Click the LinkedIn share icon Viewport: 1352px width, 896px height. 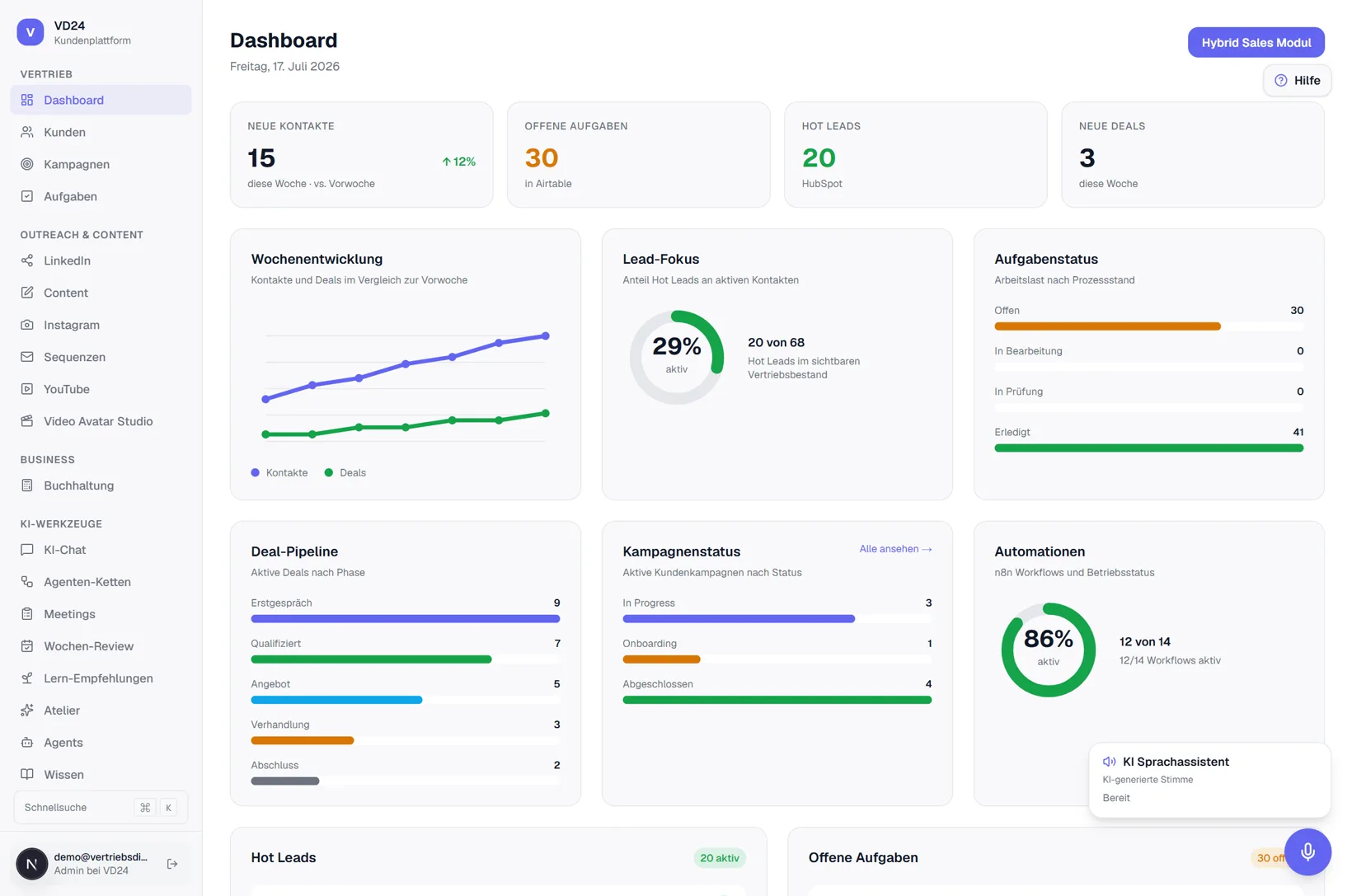tap(27, 260)
